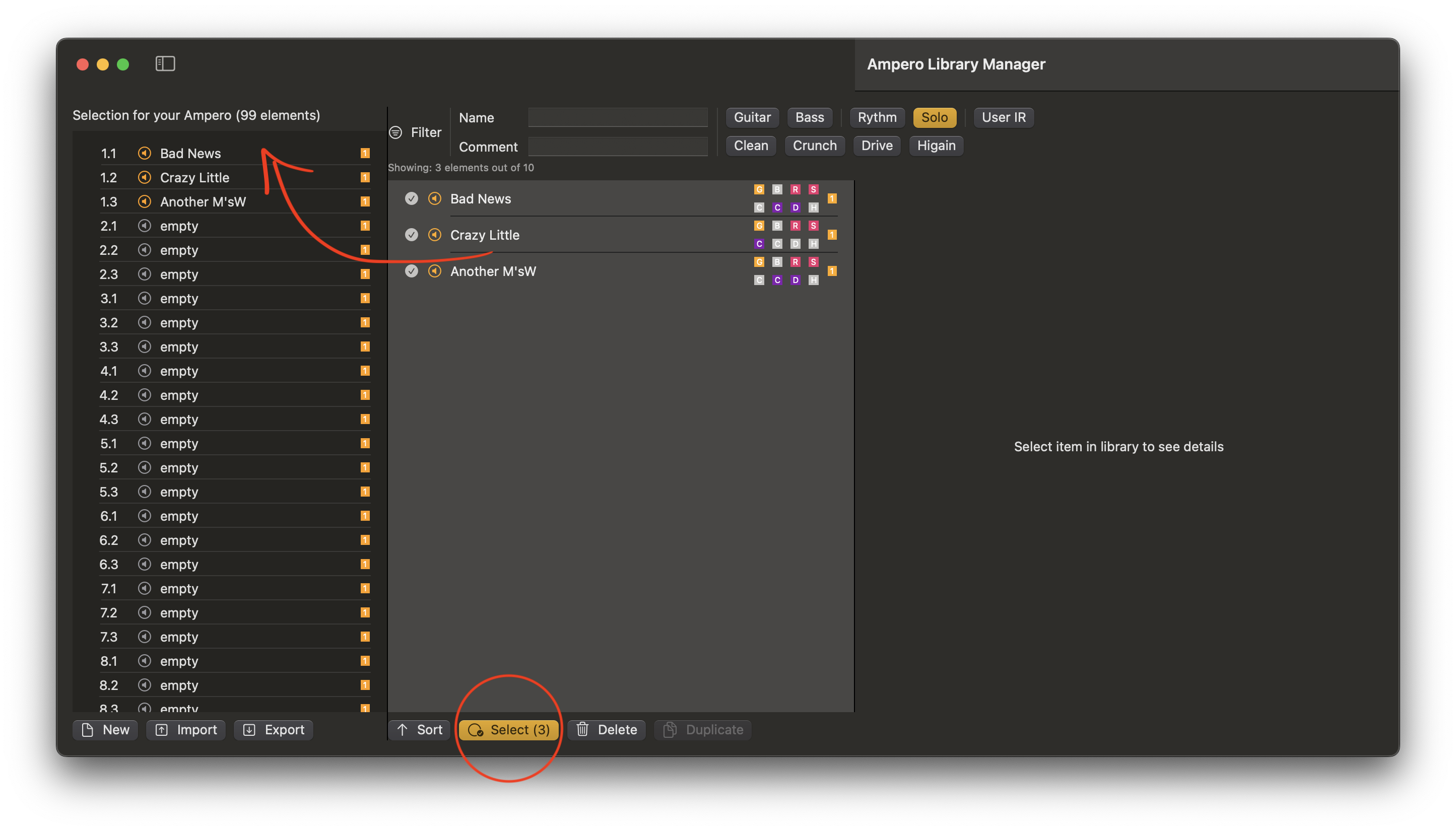Screen dimensions: 1456x831
Task: Uncheck the Bad News library checkmark
Action: (x=411, y=198)
